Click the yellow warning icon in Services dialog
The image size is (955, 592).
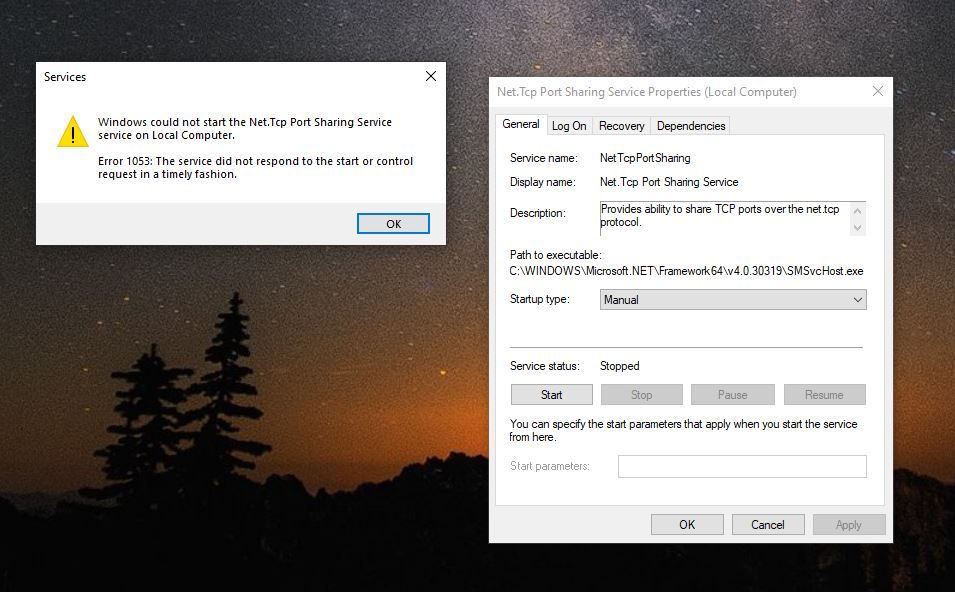click(x=73, y=132)
